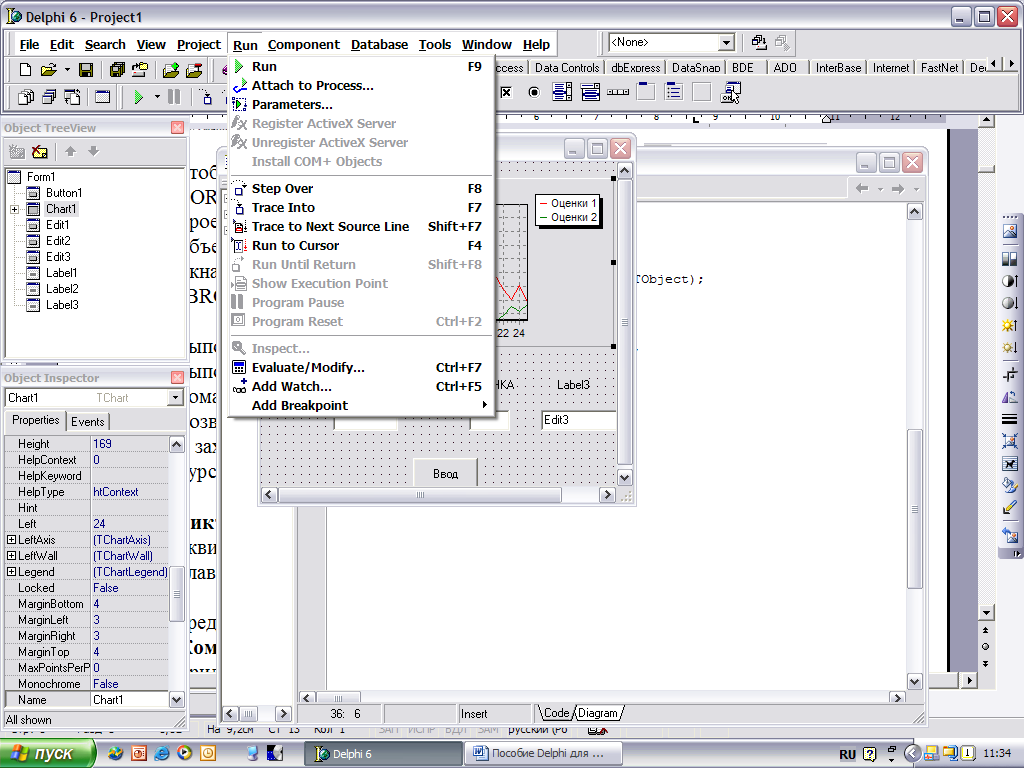Select Label2 in the Object TreeView
Viewport: 1024px width, 768px height.
62,289
